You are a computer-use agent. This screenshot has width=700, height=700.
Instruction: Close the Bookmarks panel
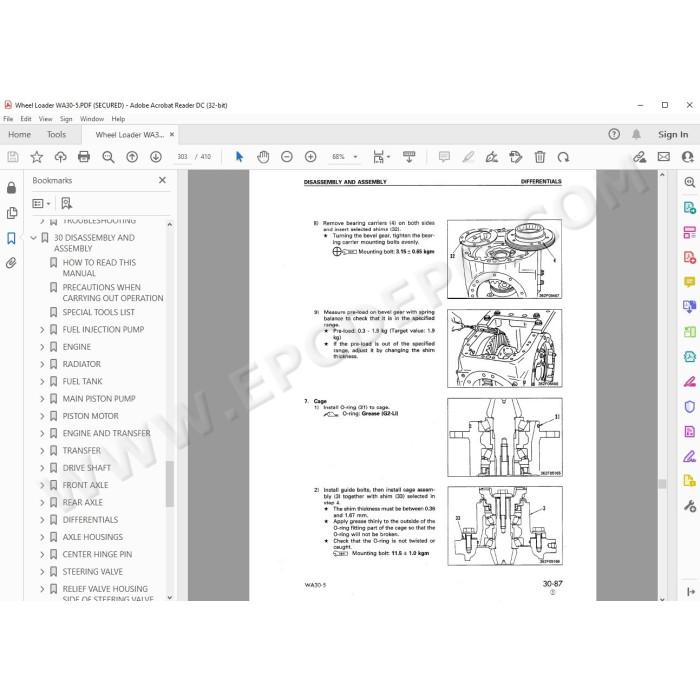click(x=162, y=180)
